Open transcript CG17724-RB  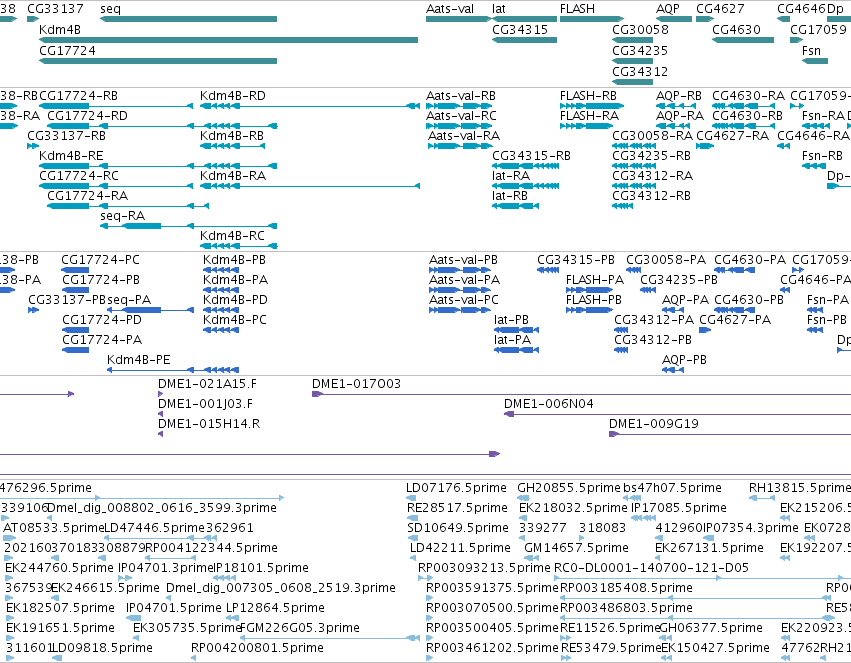[x=78, y=96]
